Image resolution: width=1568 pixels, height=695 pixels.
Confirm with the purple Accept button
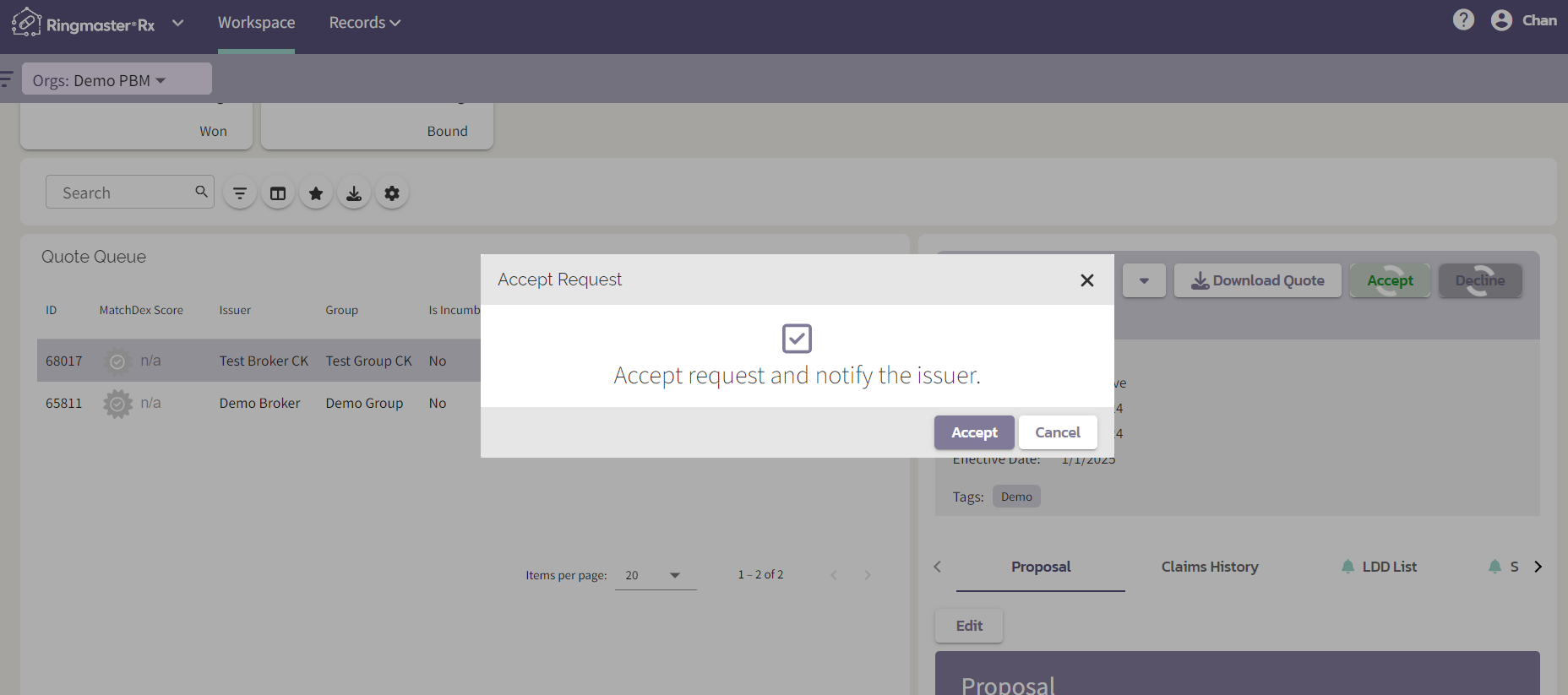point(973,432)
